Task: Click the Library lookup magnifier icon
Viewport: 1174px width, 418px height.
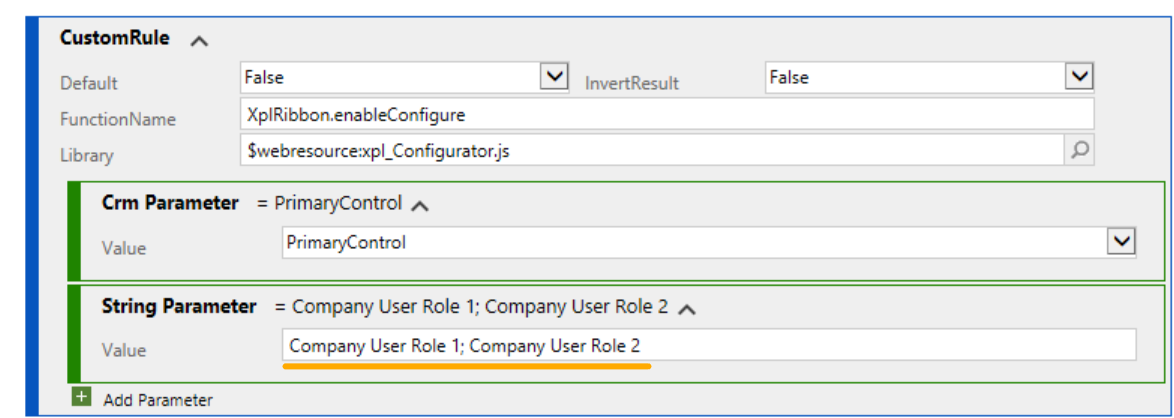Action: point(1079,151)
